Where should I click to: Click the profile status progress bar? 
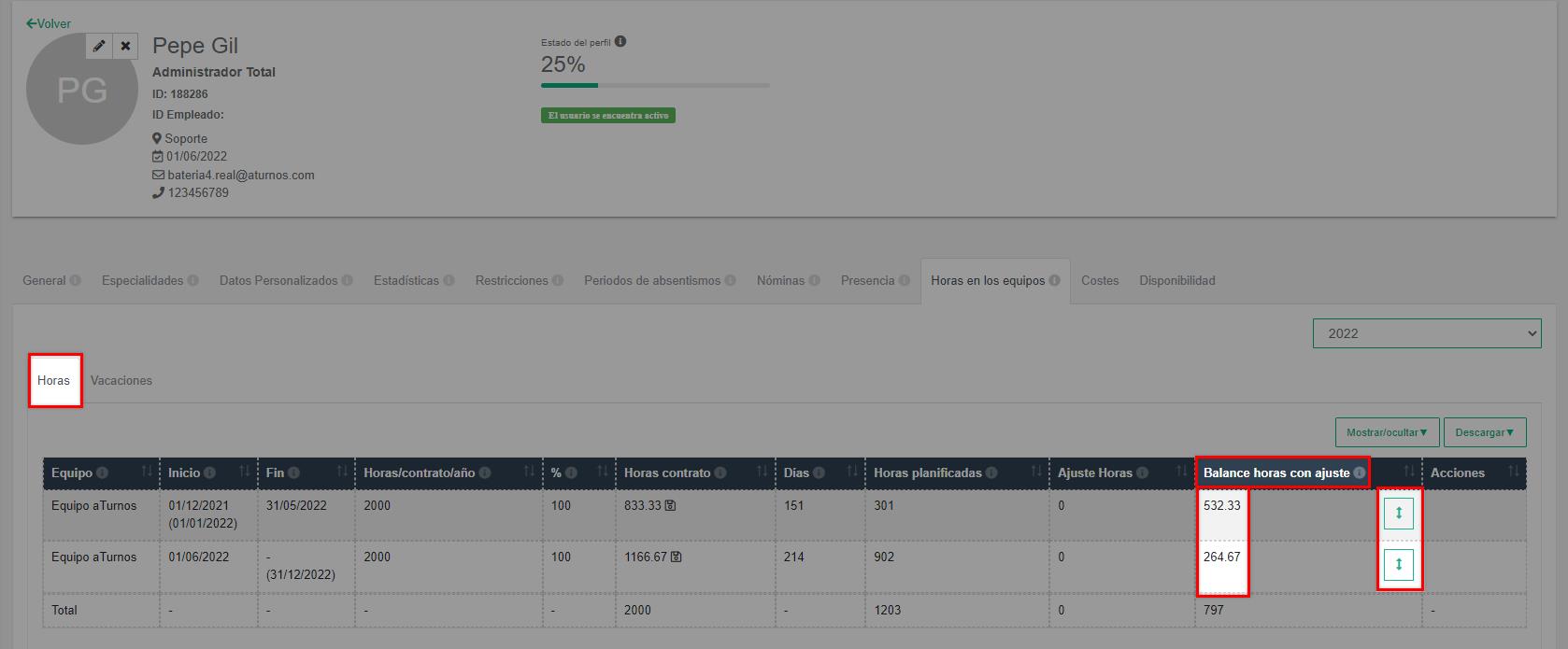click(x=654, y=86)
